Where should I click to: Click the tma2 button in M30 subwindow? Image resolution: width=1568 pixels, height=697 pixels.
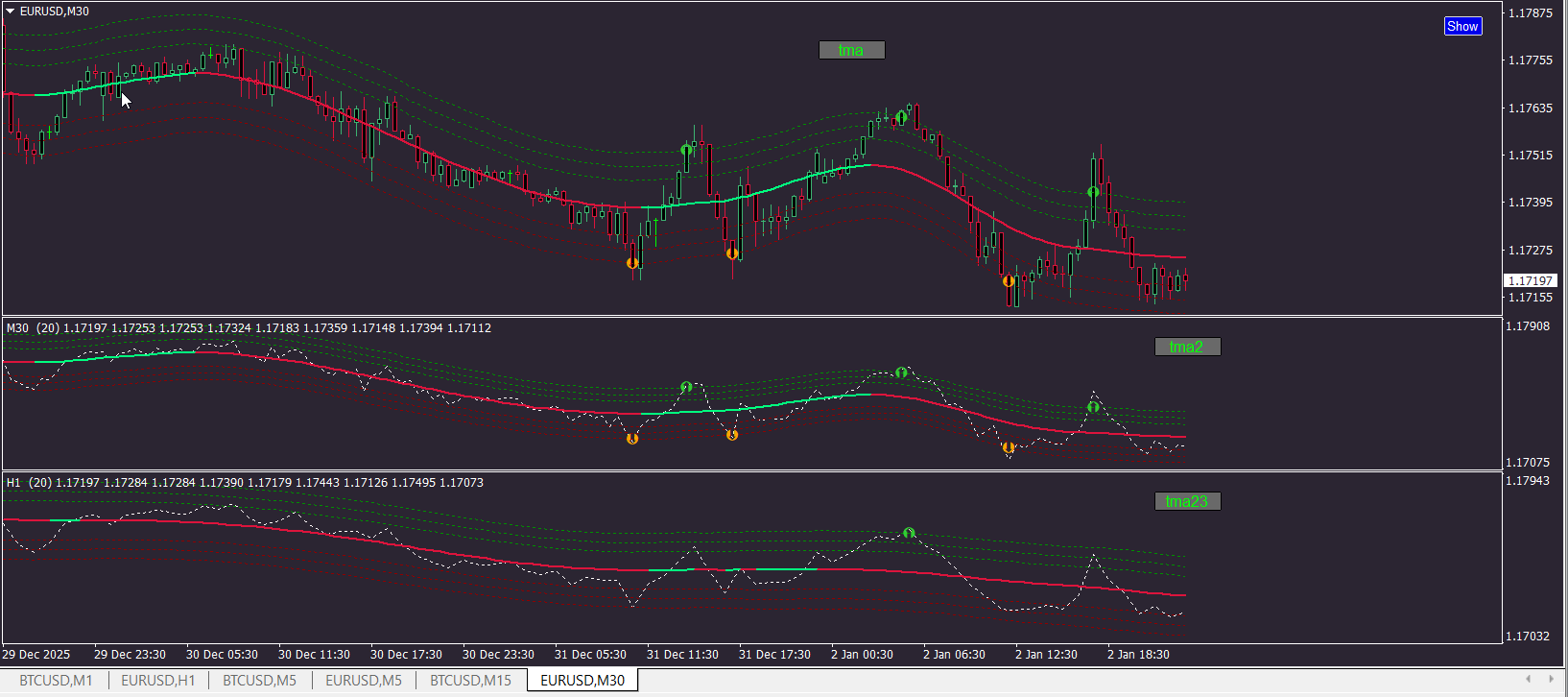coord(1187,347)
